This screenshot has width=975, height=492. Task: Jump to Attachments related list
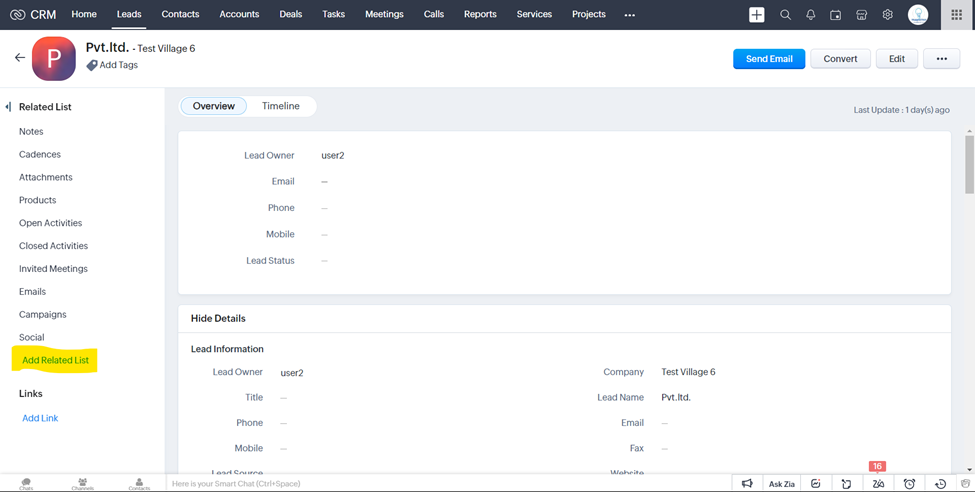tap(45, 177)
